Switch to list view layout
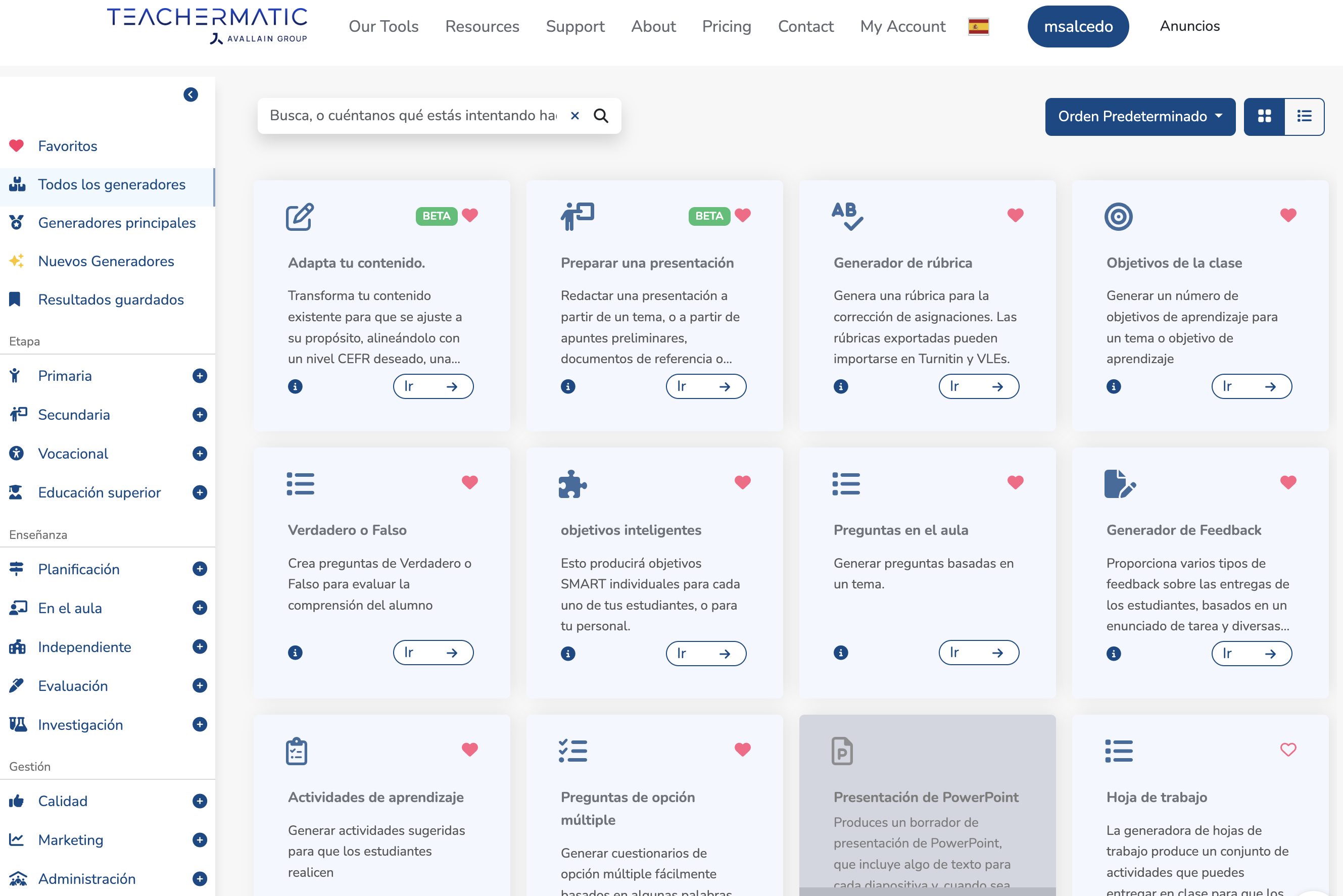 [x=1305, y=117]
